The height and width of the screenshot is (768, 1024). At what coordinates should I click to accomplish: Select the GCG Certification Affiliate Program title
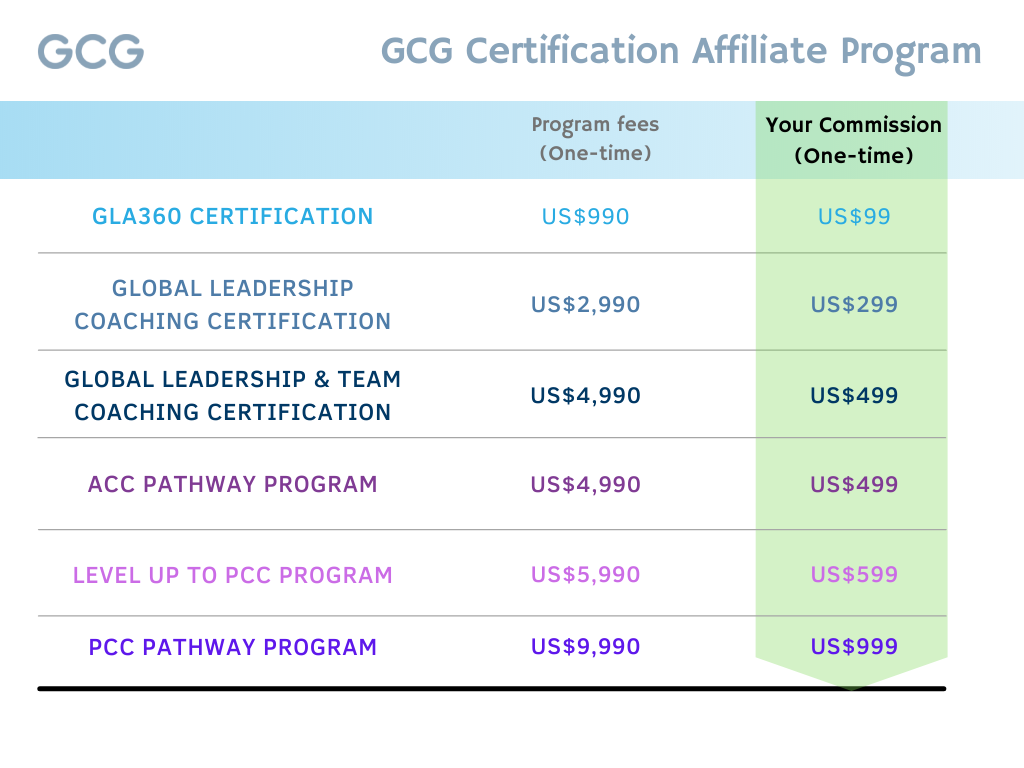pyautogui.click(x=681, y=52)
